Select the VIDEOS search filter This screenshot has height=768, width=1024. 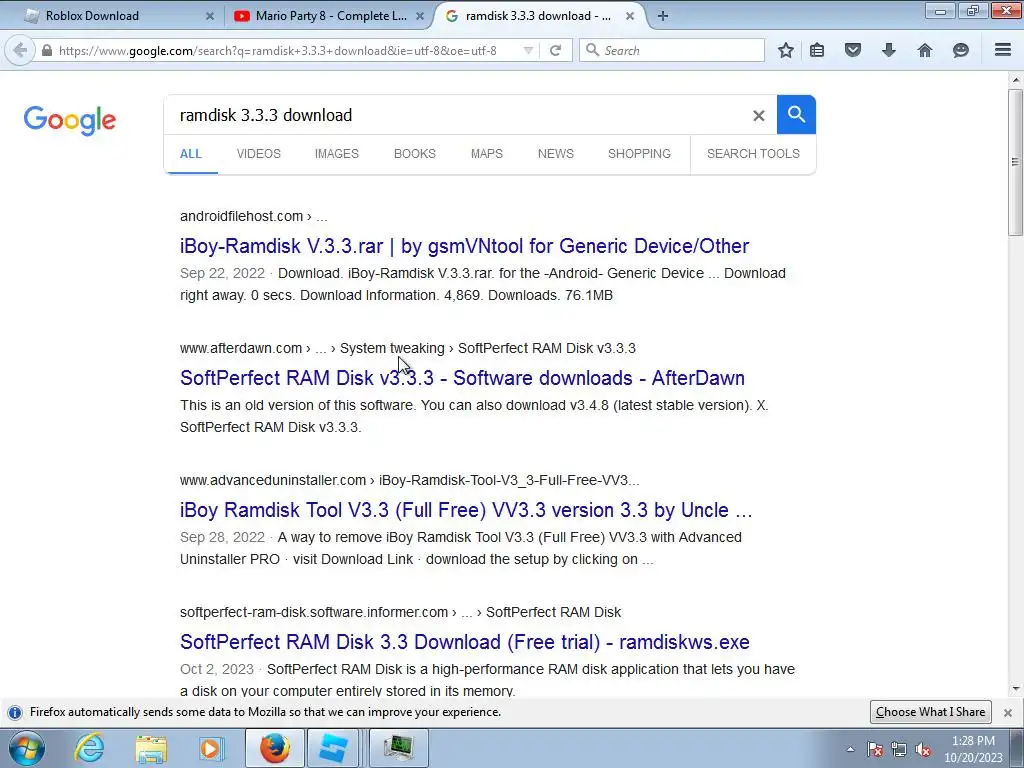tap(259, 153)
